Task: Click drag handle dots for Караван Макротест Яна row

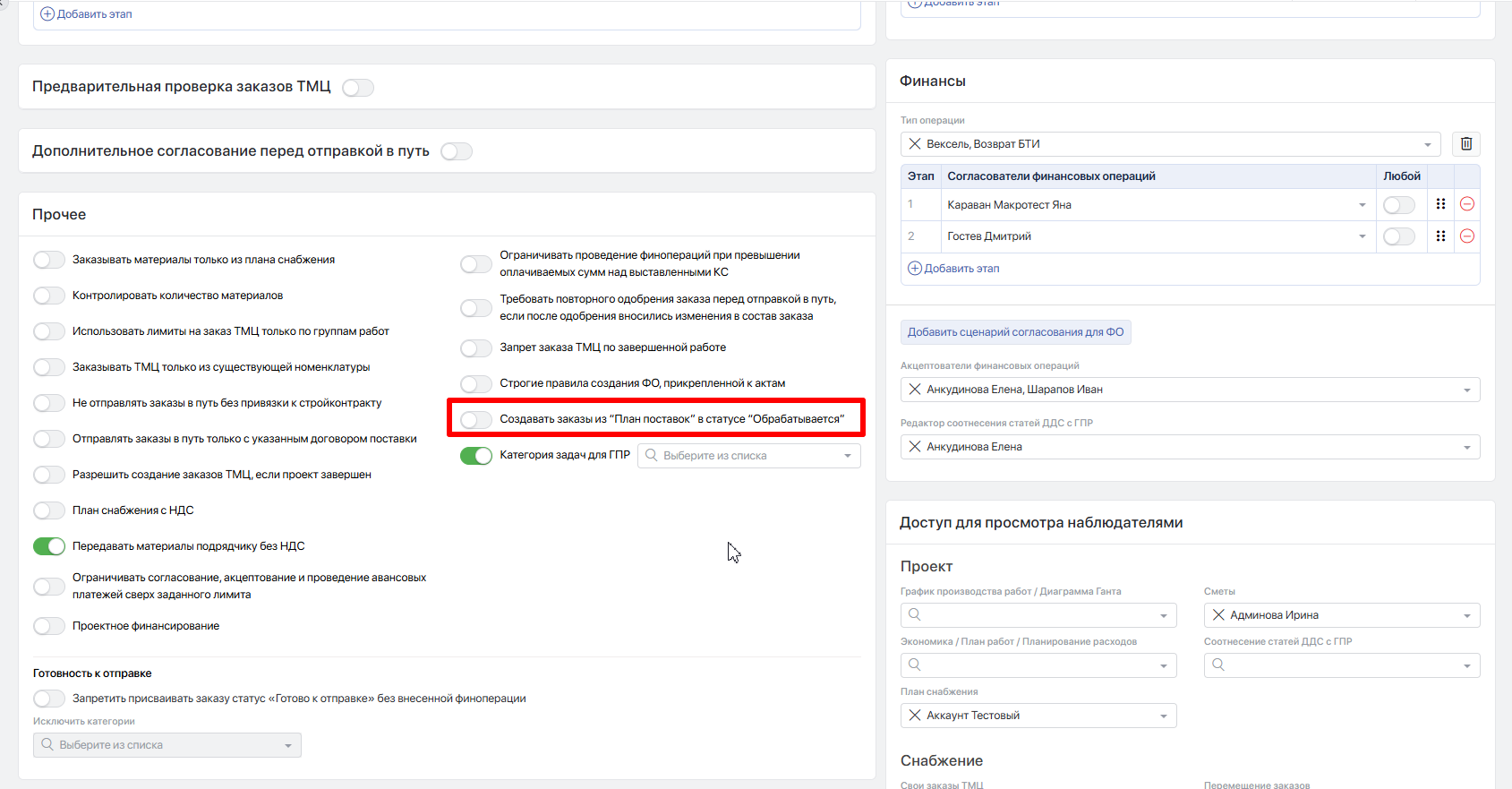Action: click(x=1440, y=204)
